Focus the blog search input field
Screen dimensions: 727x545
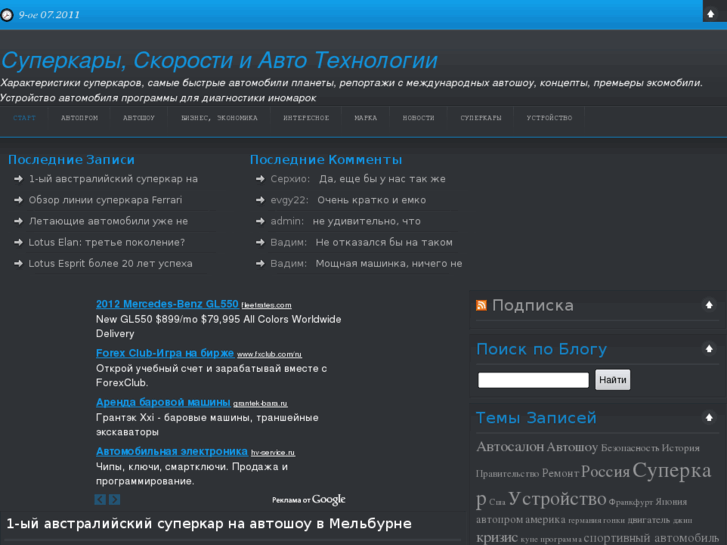pos(533,380)
